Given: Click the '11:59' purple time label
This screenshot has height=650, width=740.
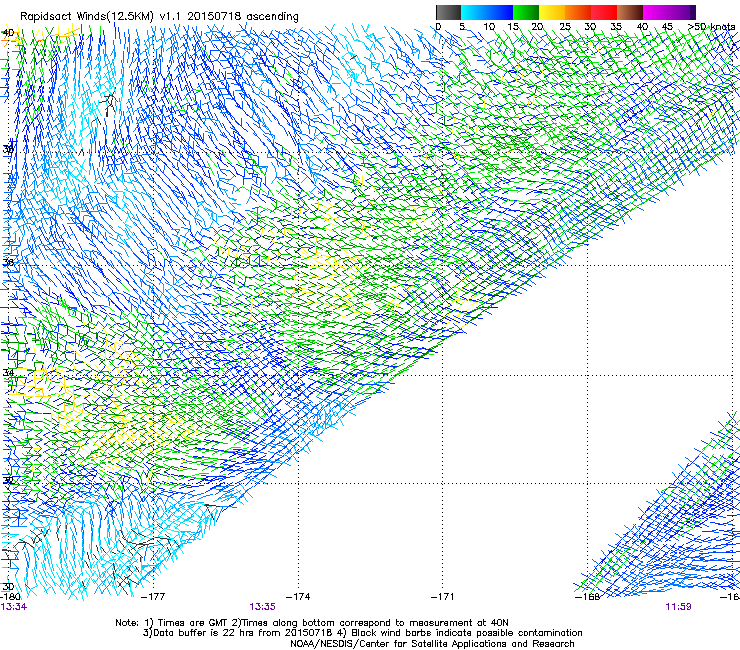Looking at the screenshot, I should [678, 607].
